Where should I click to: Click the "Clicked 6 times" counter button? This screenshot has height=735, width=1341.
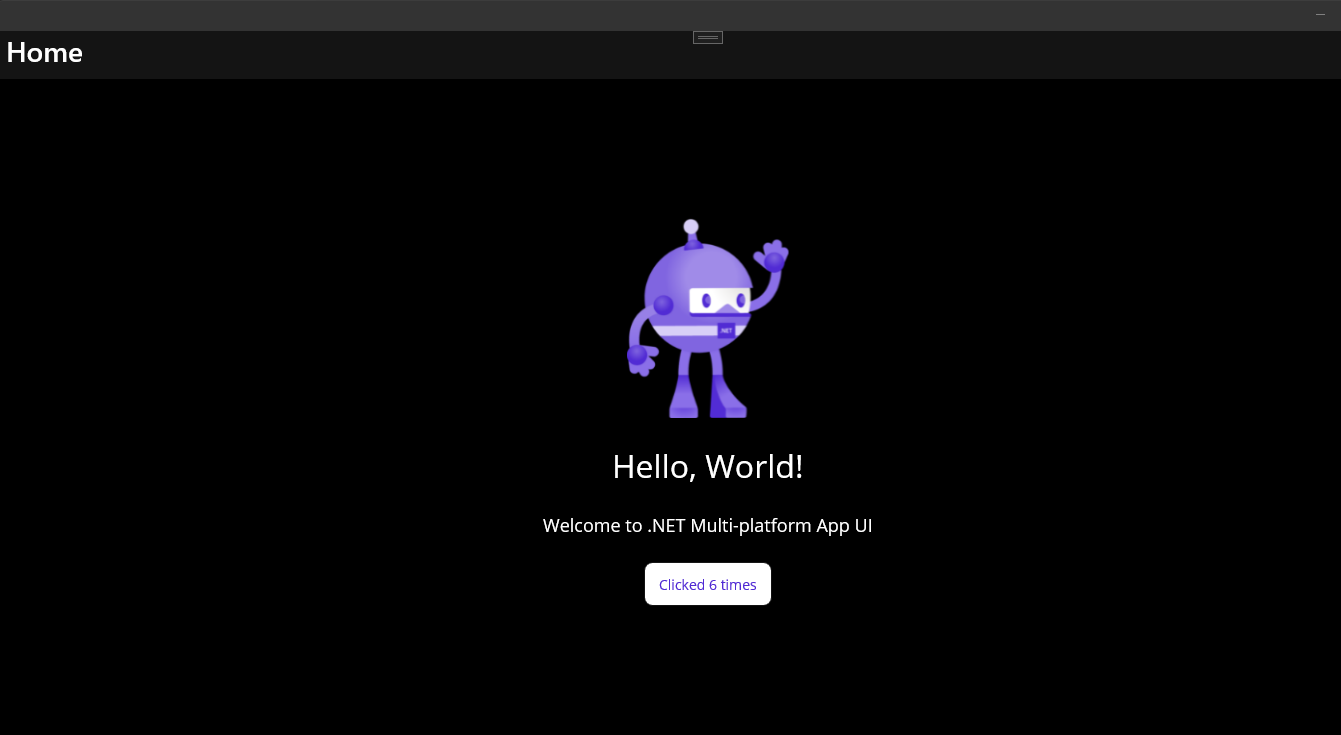(707, 584)
